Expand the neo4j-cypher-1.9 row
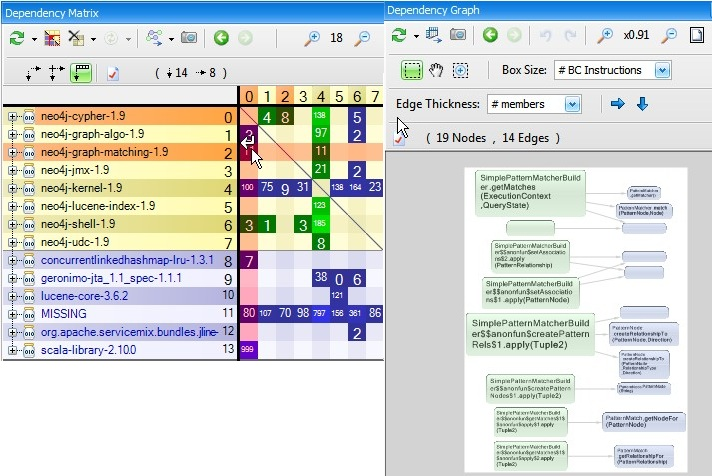 (12, 117)
